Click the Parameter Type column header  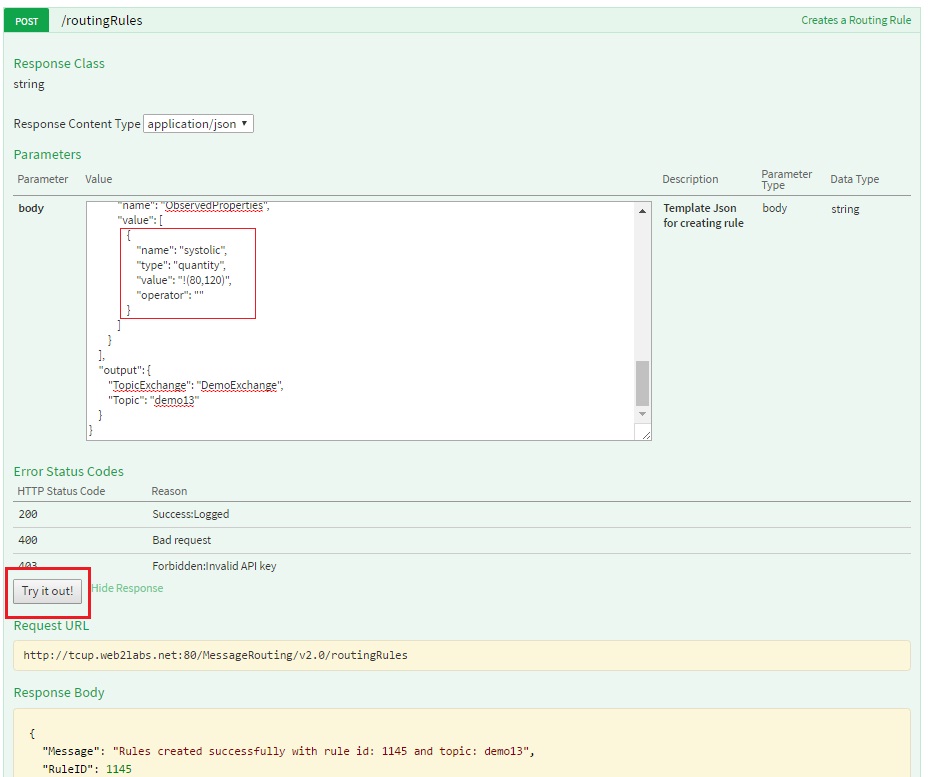[x=787, y=179]
